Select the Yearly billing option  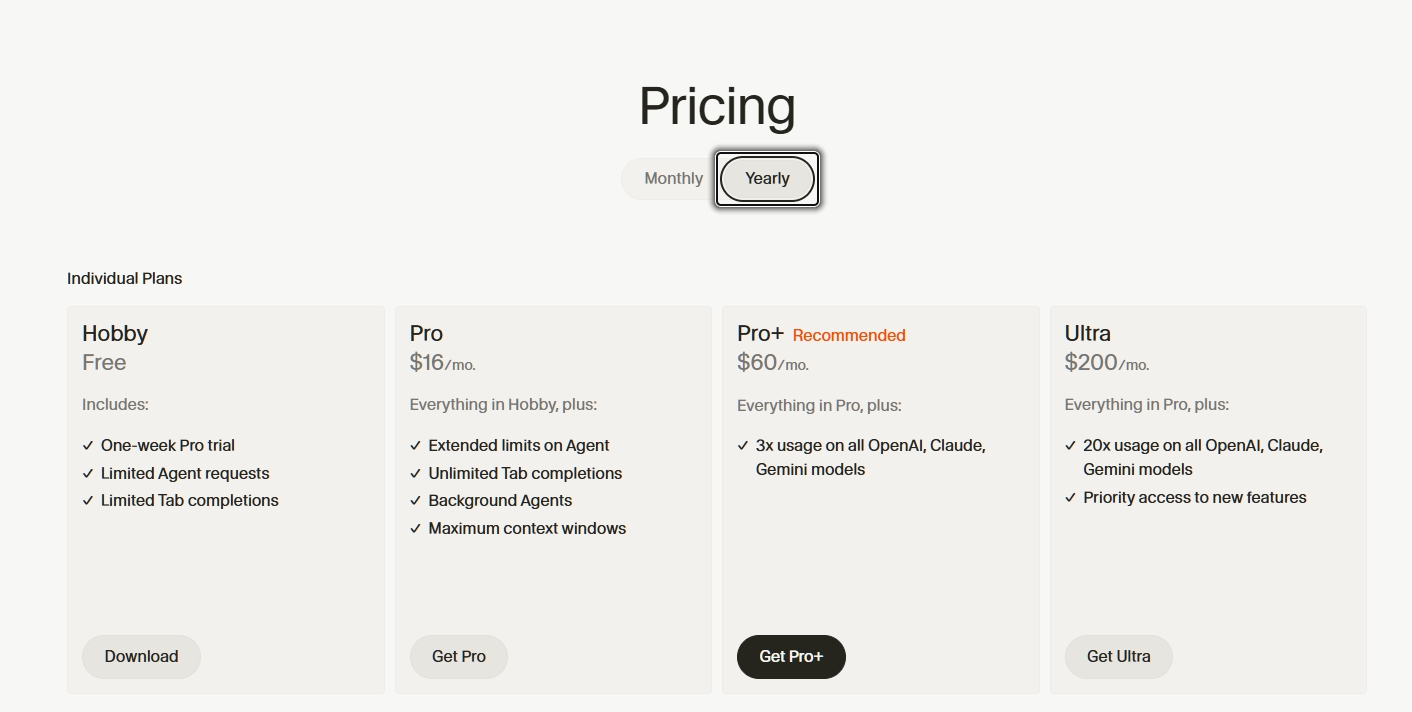767,178
